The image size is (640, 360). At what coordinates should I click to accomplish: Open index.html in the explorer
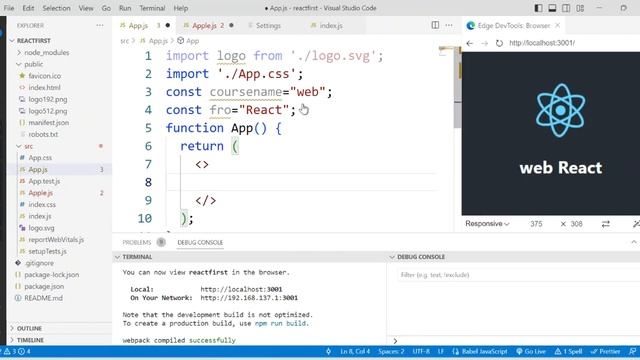44,88
